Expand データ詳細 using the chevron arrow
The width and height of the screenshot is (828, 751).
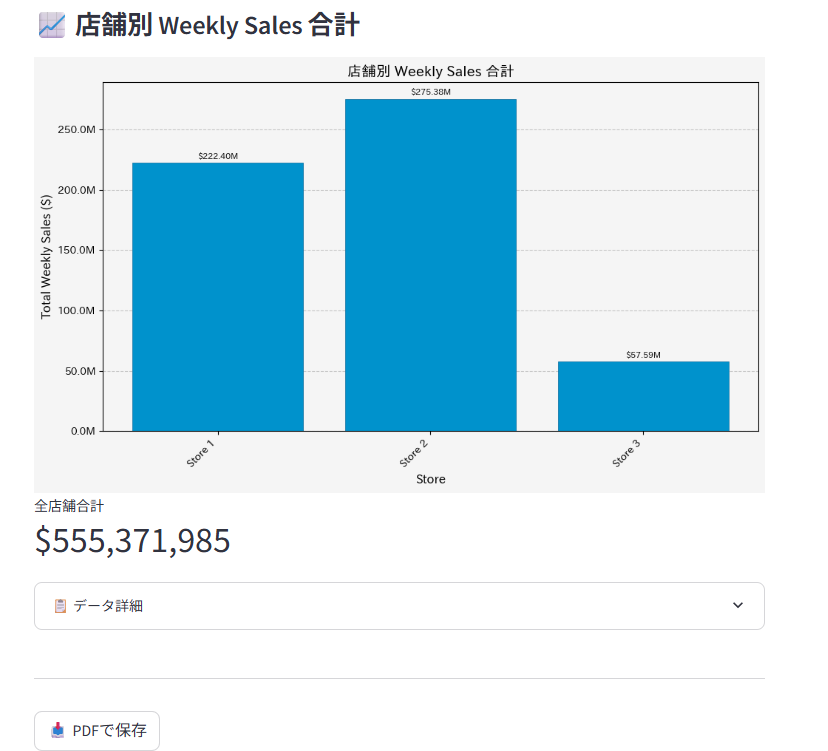click(738, 605)
